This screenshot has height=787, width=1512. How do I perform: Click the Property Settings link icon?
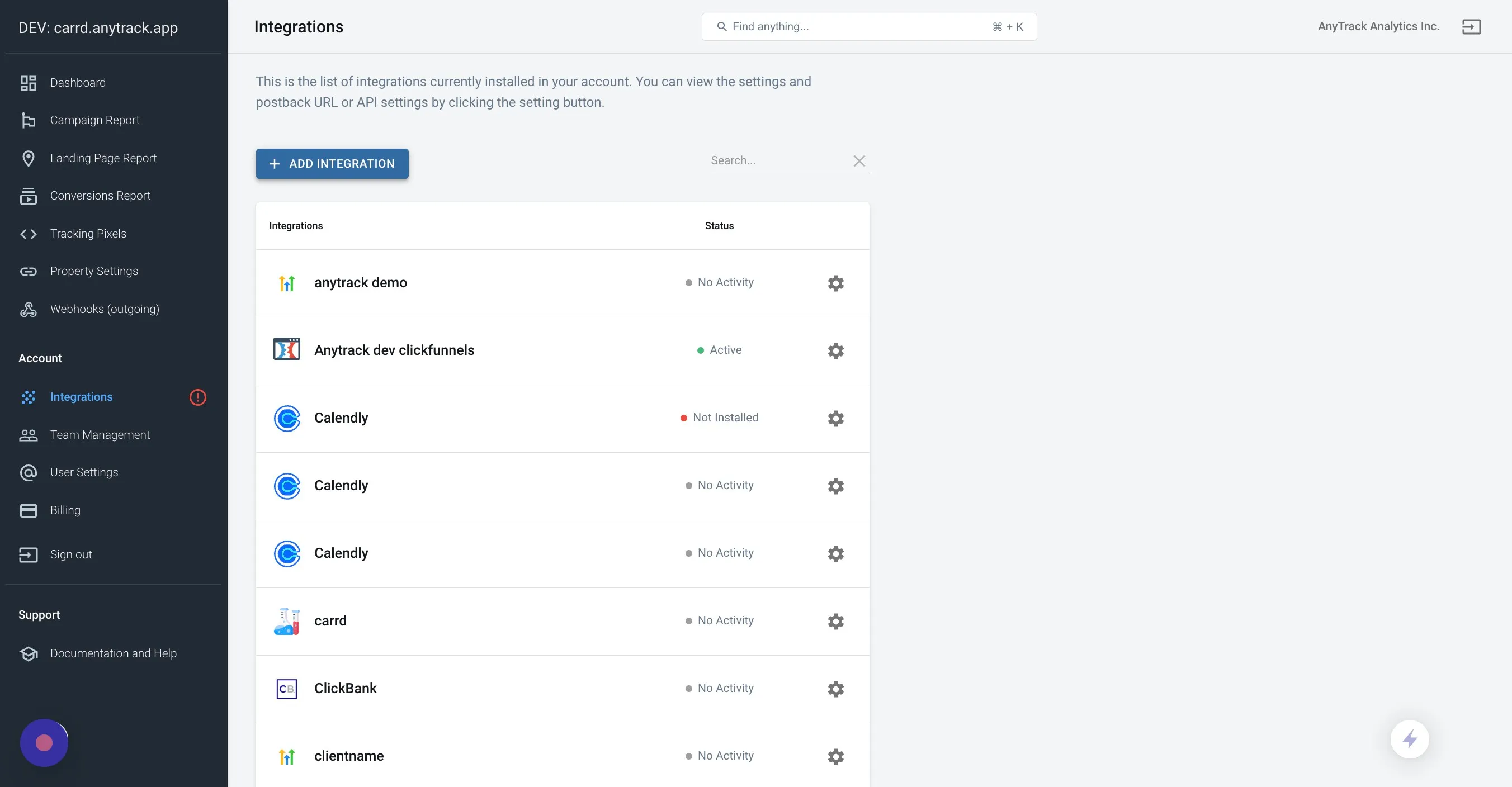coord(28,272)
